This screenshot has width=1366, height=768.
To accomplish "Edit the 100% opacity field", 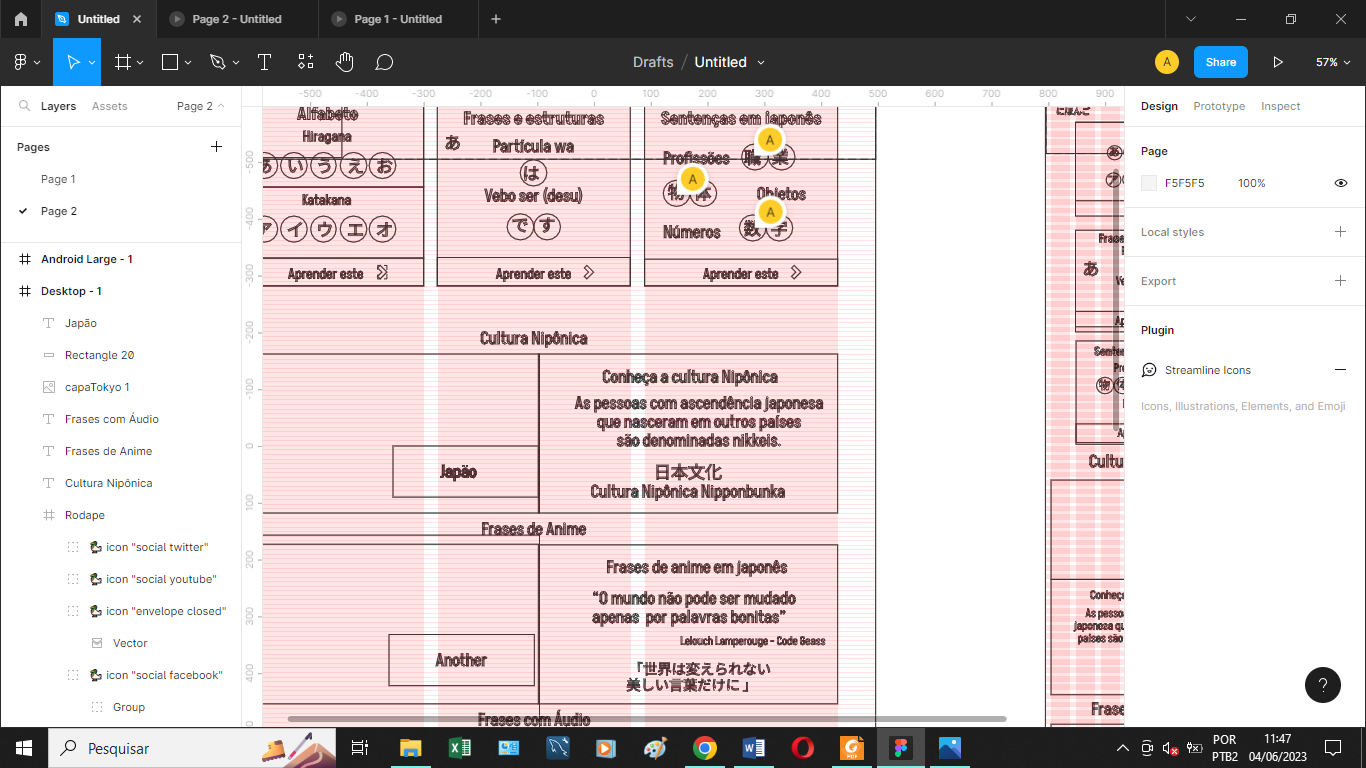I will pyautogui.click(x=1252, y=183).
